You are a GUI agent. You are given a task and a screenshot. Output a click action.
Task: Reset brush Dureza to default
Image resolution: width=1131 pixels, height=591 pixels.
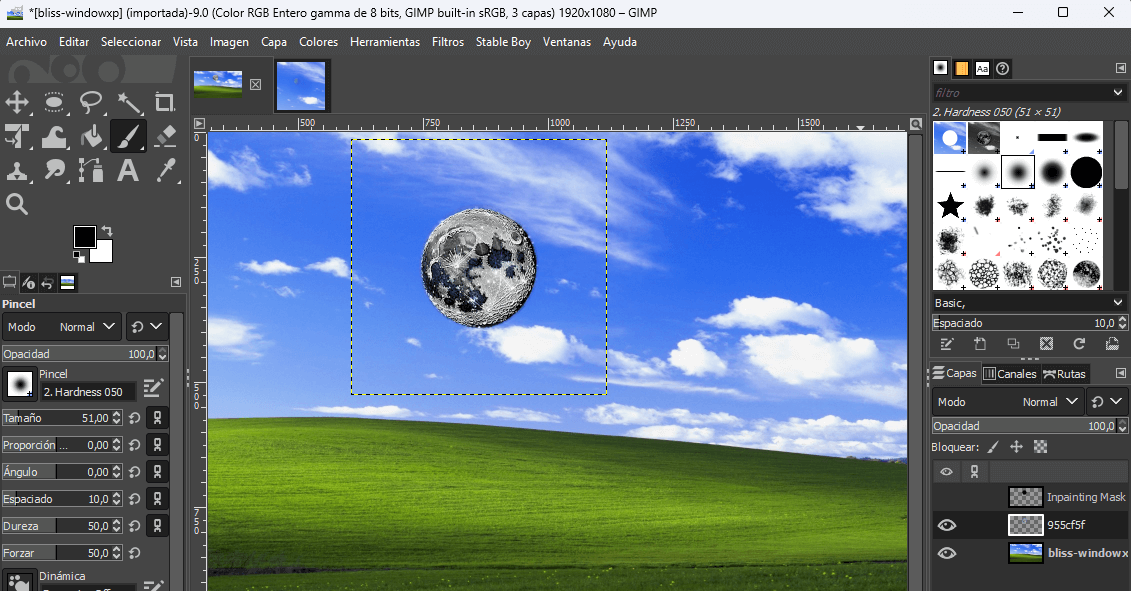[135, 526]
